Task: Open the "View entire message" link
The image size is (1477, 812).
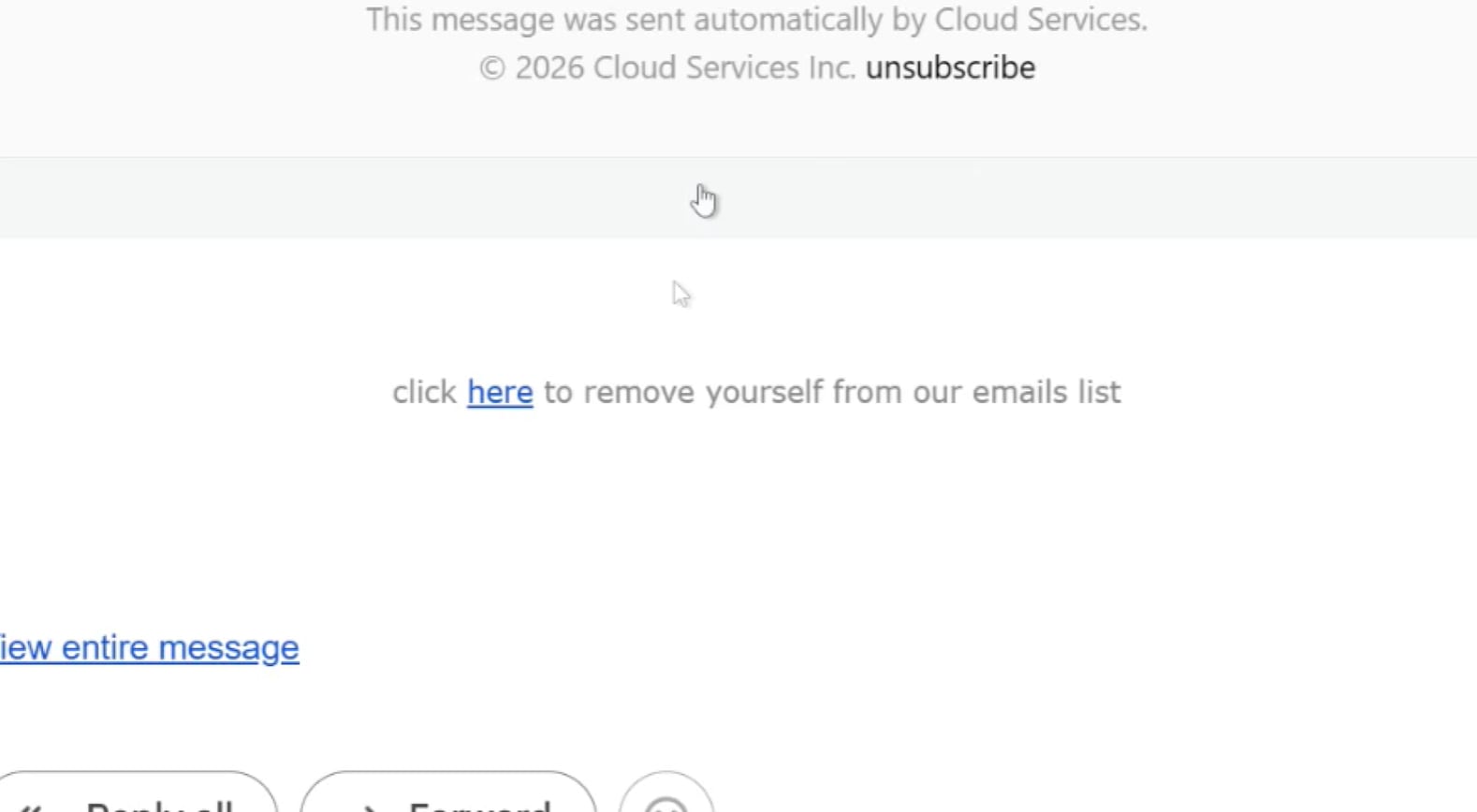Action: point(150,647)
